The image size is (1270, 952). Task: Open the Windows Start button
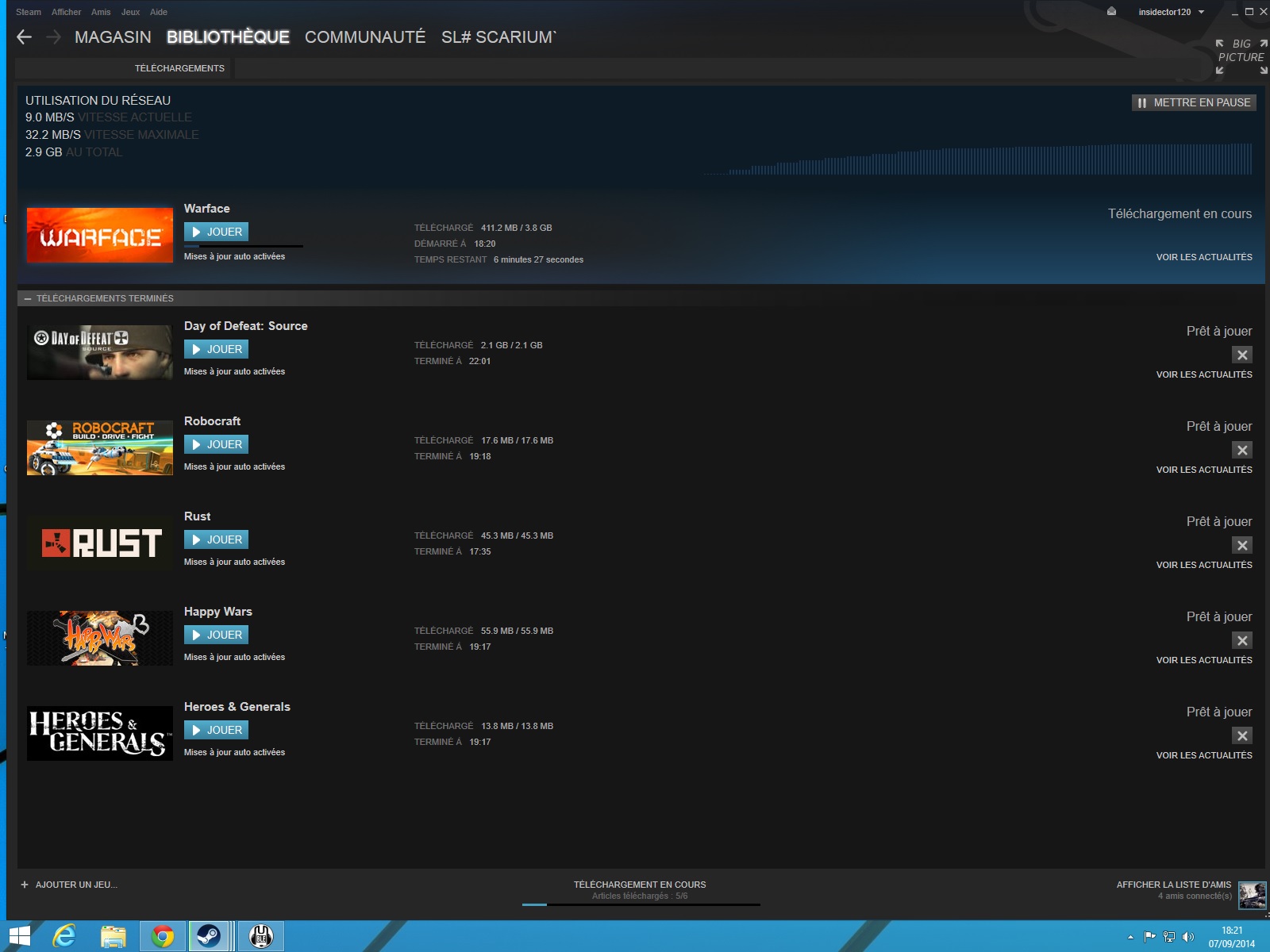point(19,937)
